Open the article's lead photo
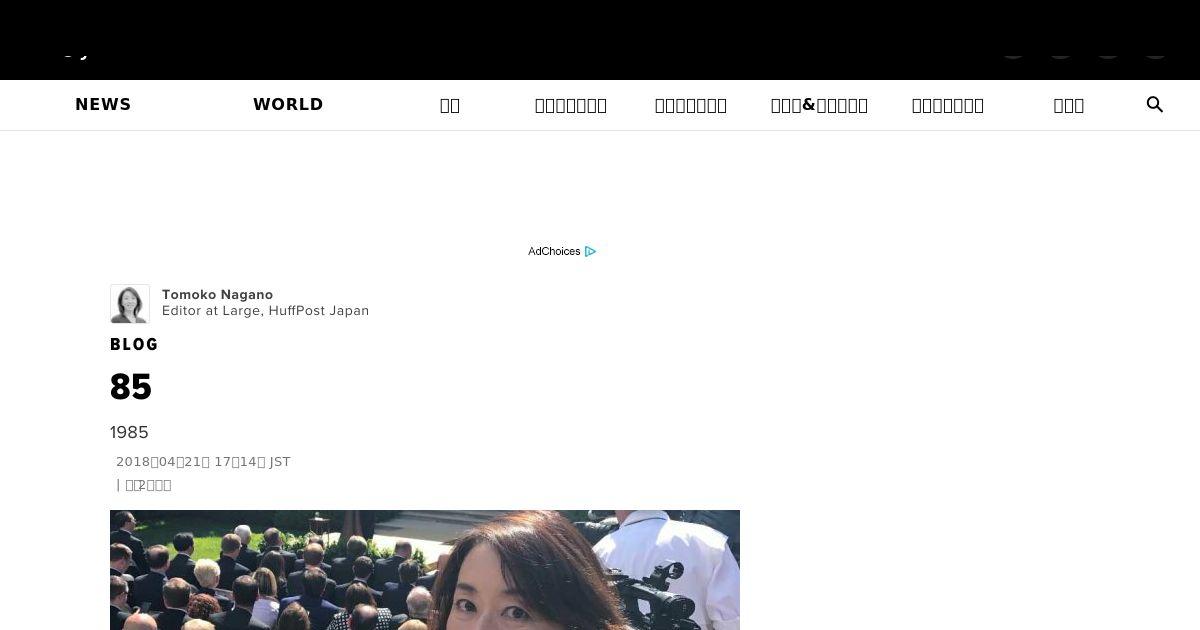Screen dimensions: 1200x630 pyautogui.click(x=425, y=570)
